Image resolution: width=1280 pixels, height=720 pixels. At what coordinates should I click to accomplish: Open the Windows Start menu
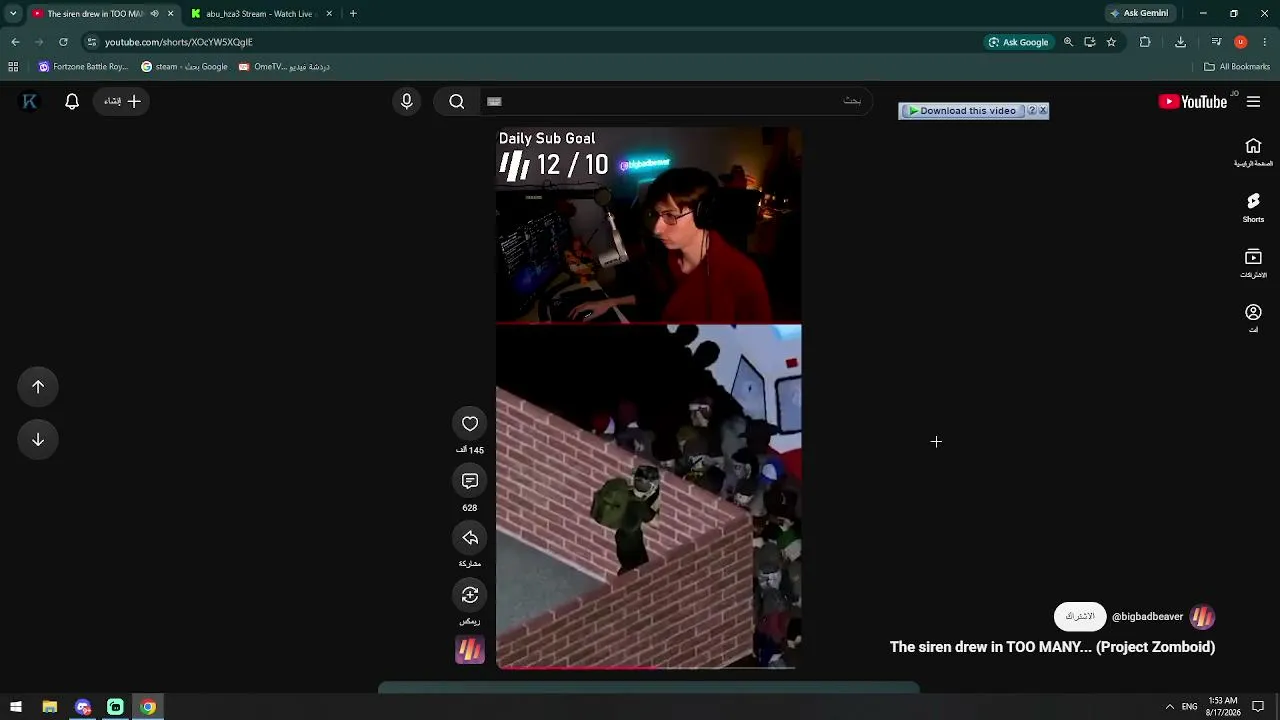16,707
